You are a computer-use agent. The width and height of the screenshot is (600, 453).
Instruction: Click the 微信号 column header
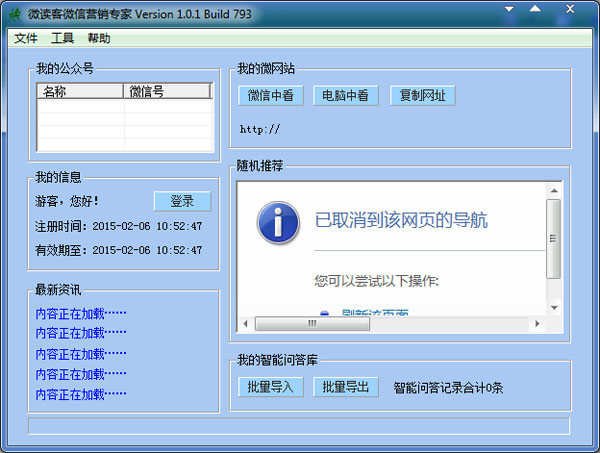click(167, 91)
